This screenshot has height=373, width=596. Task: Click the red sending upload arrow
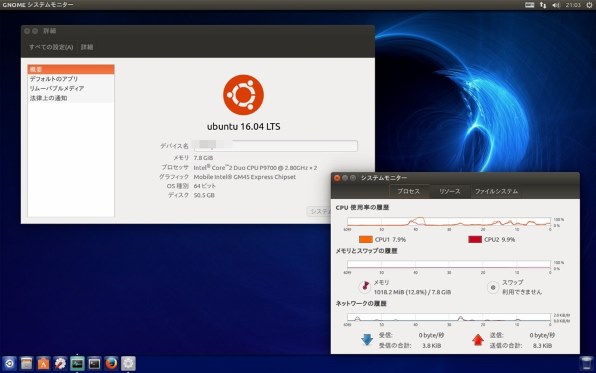(x=477, y=340)
